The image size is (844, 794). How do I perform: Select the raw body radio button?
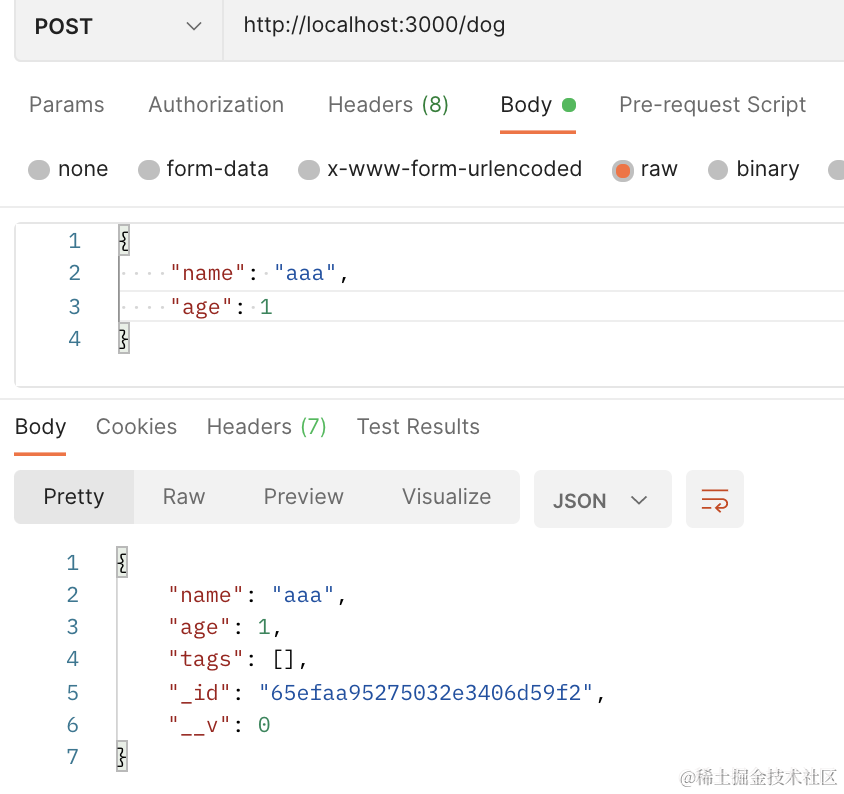click(623, 170)
